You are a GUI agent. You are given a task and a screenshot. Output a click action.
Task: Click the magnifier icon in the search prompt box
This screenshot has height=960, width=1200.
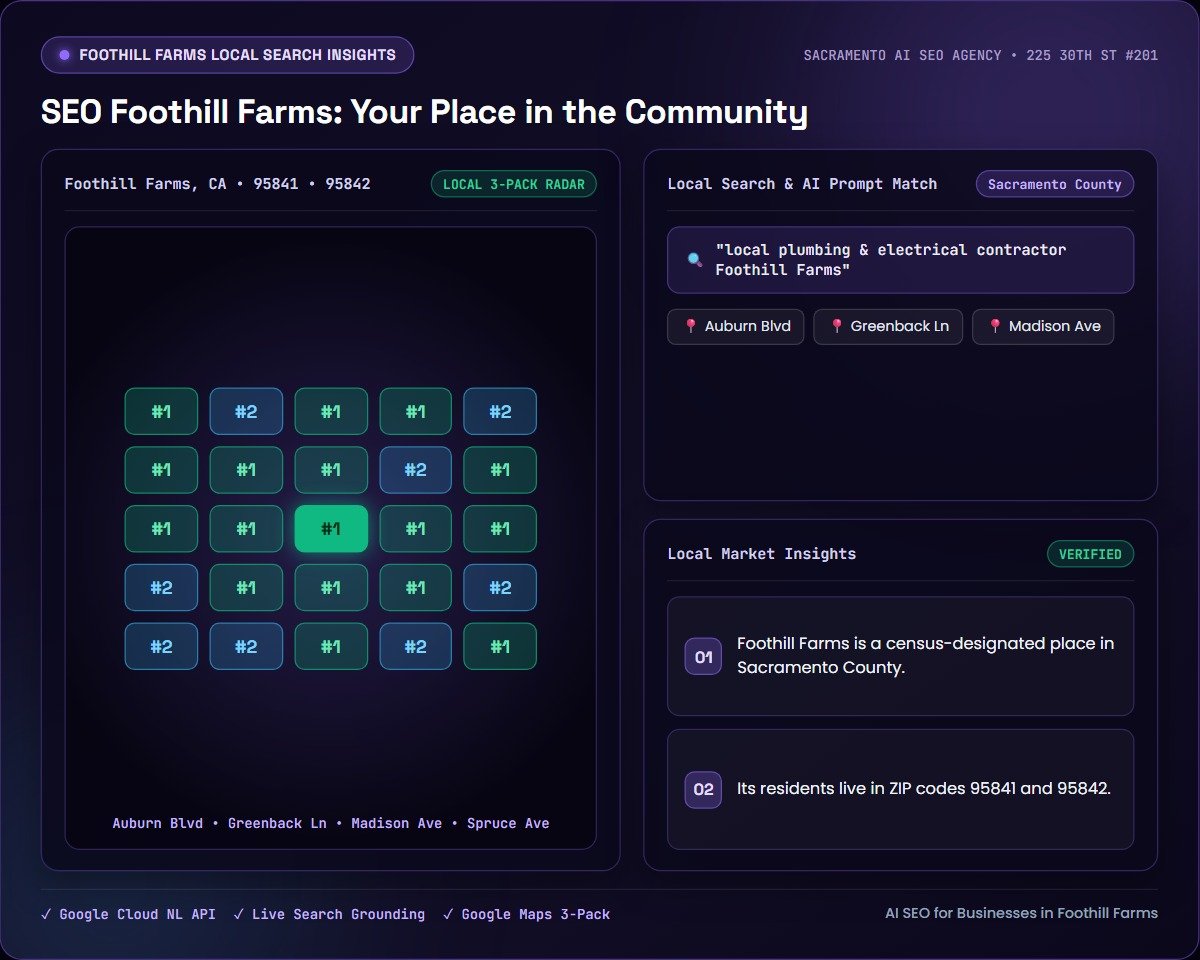695,260
